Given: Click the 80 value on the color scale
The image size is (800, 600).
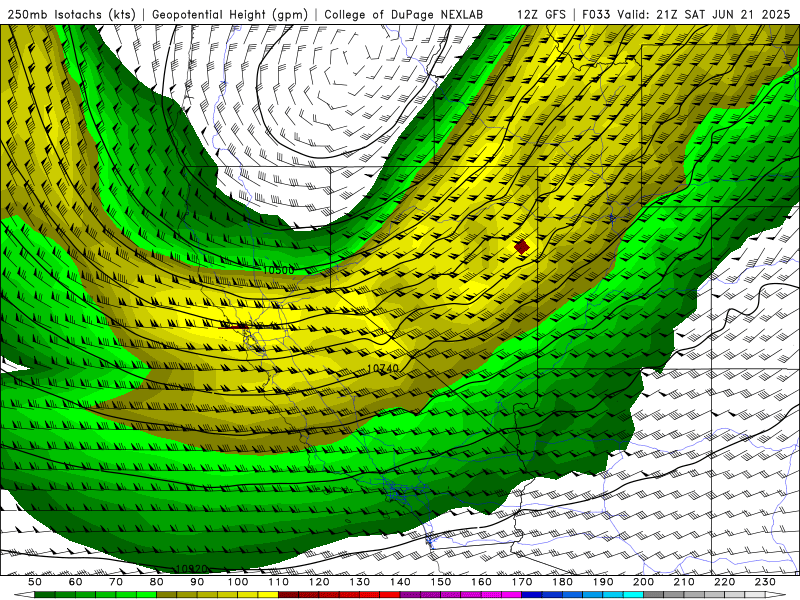Looking at the screenshot, I should click(157, 582).
